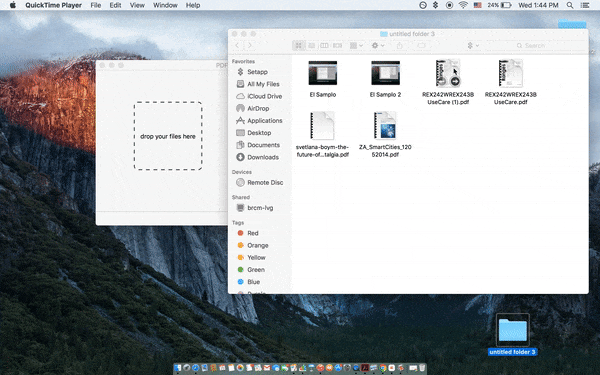600x375 pixels.
Task: Click the folder icon in the Finder title bar
Action: (384, 34)
